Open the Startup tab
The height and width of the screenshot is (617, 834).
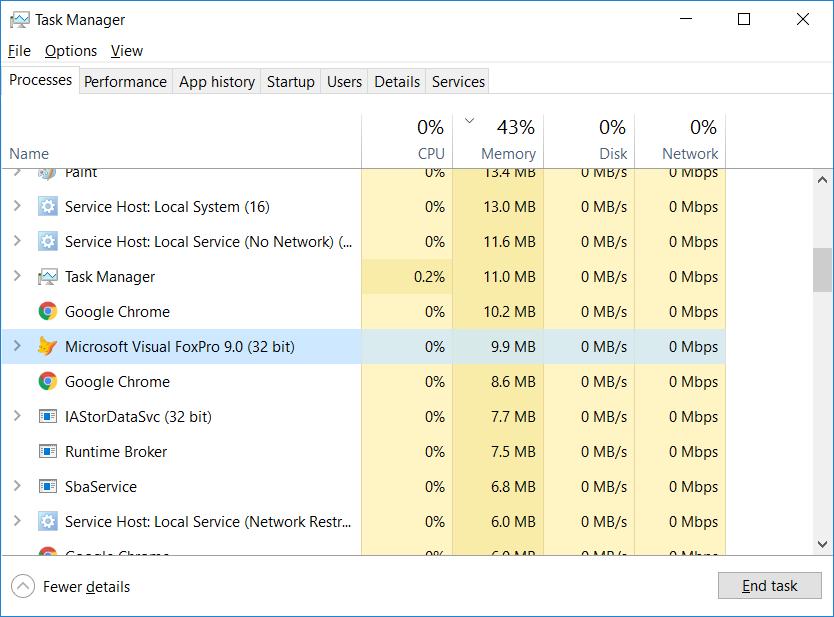click(x=290, y=82)
